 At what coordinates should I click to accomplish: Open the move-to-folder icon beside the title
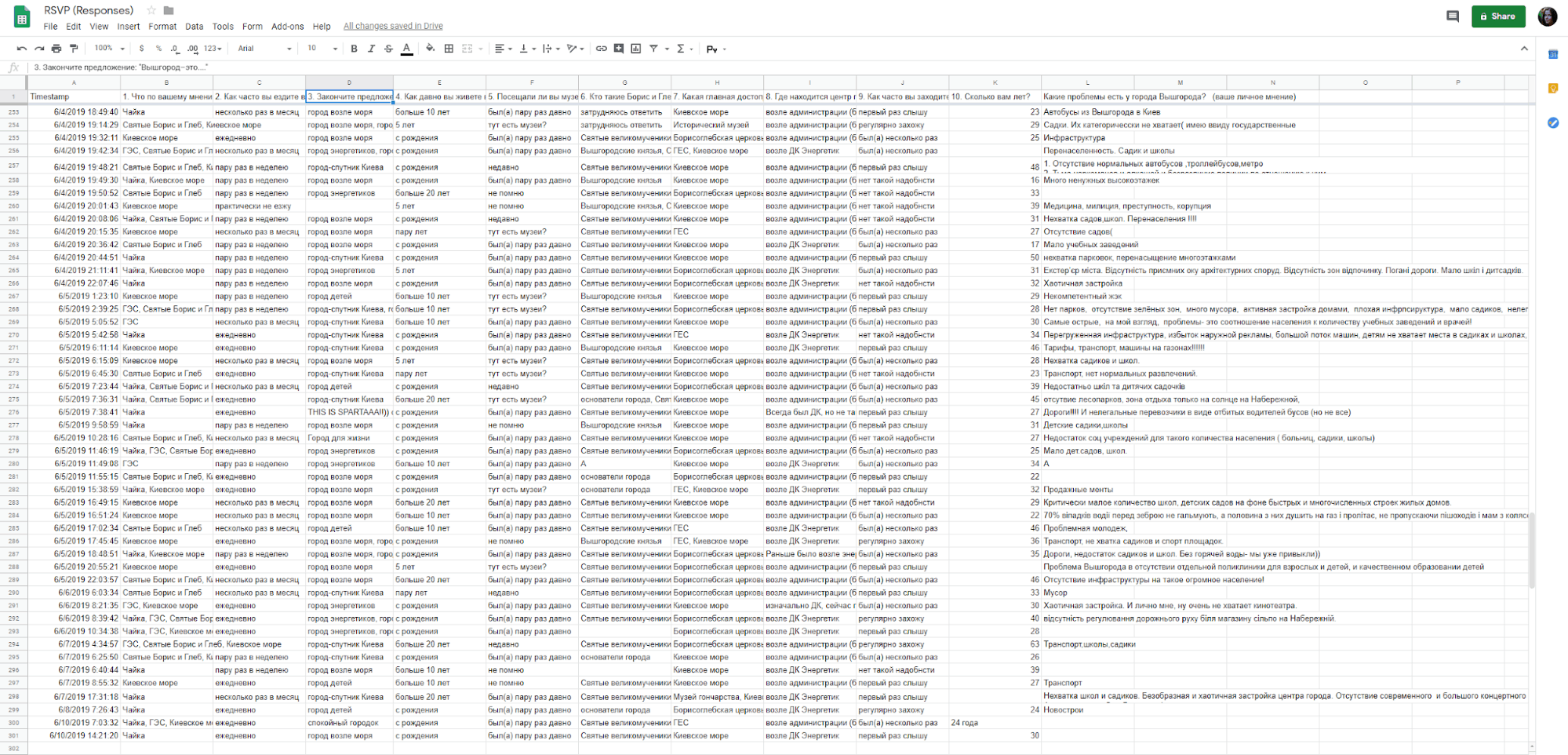pos(169,11)
